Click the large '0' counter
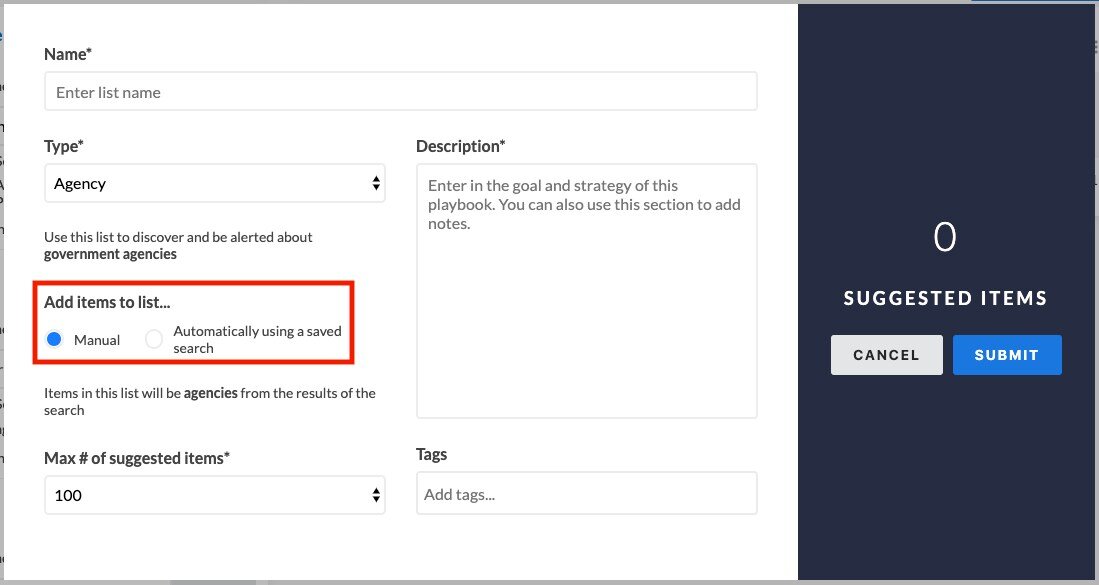1099x585 pixels. point(945,237)
